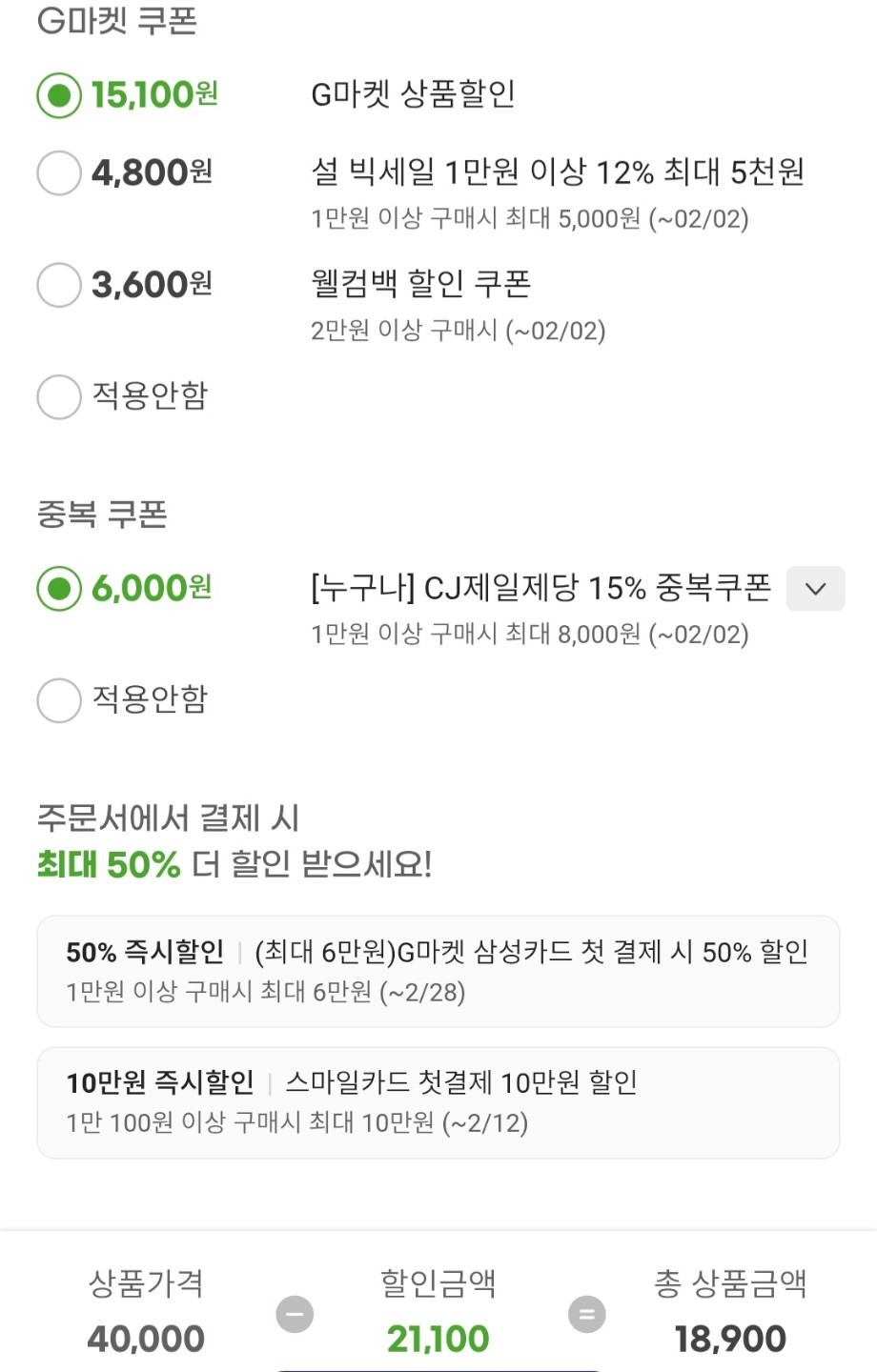Select the 3,600원 웰컴백 coupon radio button
The image size is (877, 1372).
click(59, 285)
